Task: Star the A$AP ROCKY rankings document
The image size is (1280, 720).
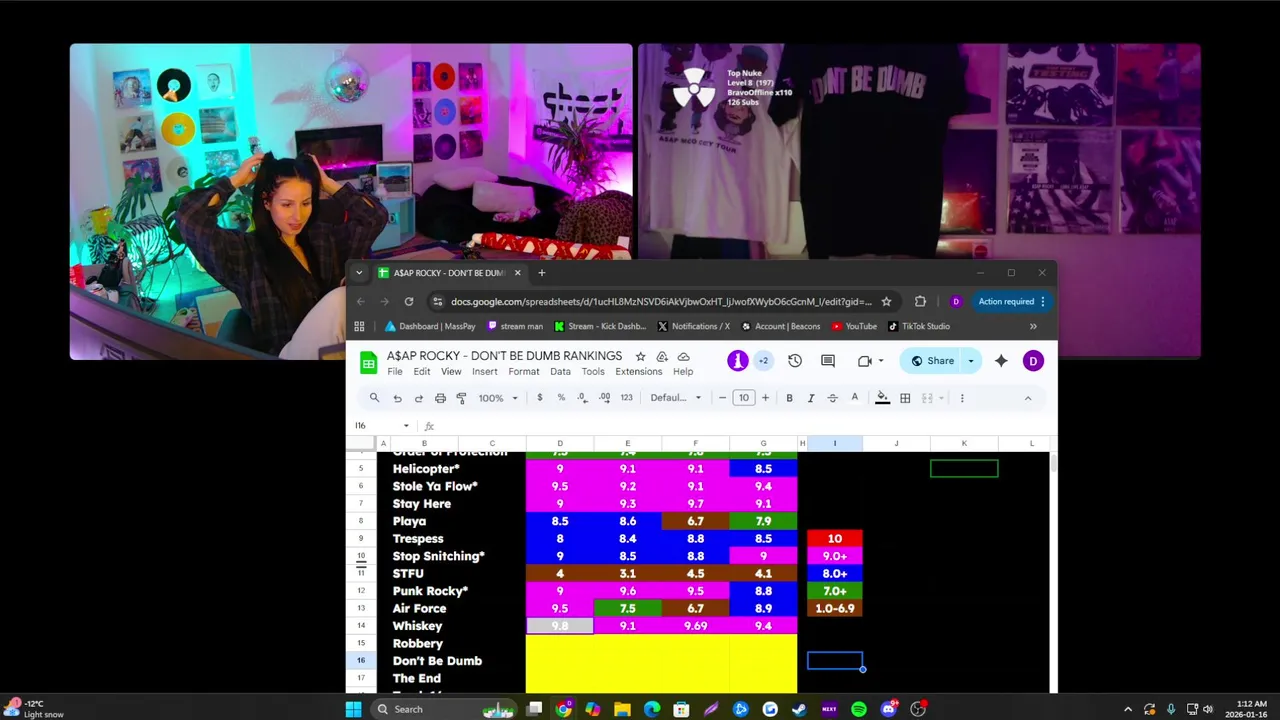Action: (640, 356)
